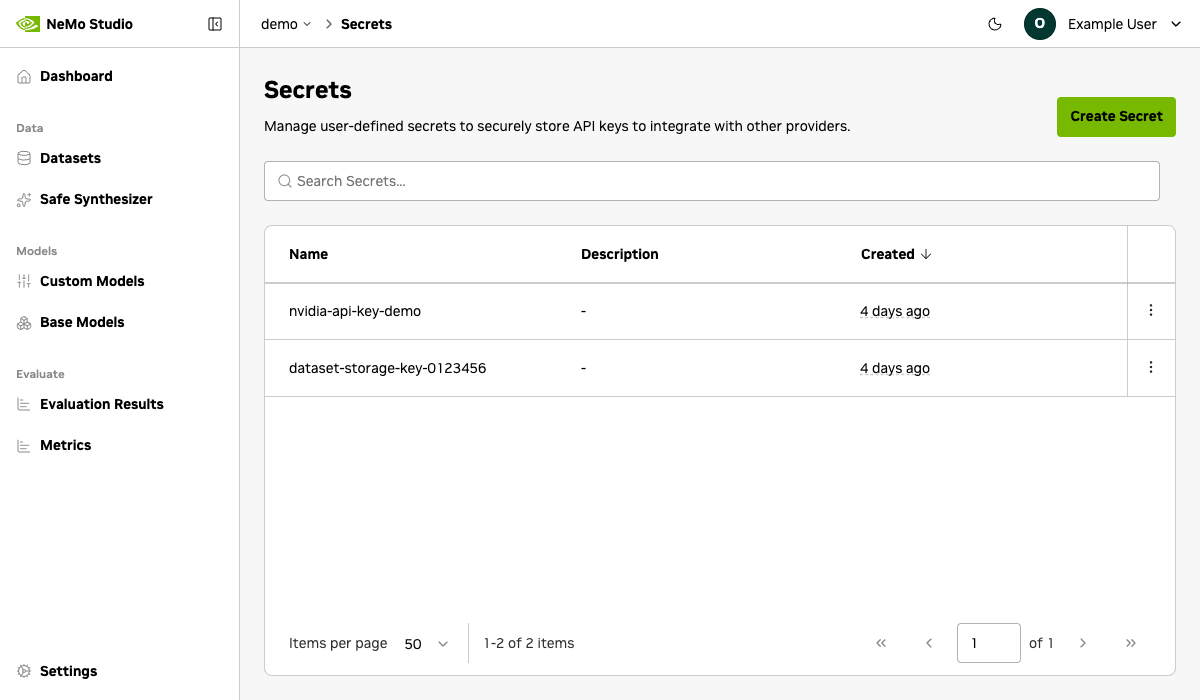This screenshot has width=1200, height=700.
Task: Collapse the sidebar using the panel icon
Action: point(215,24)
